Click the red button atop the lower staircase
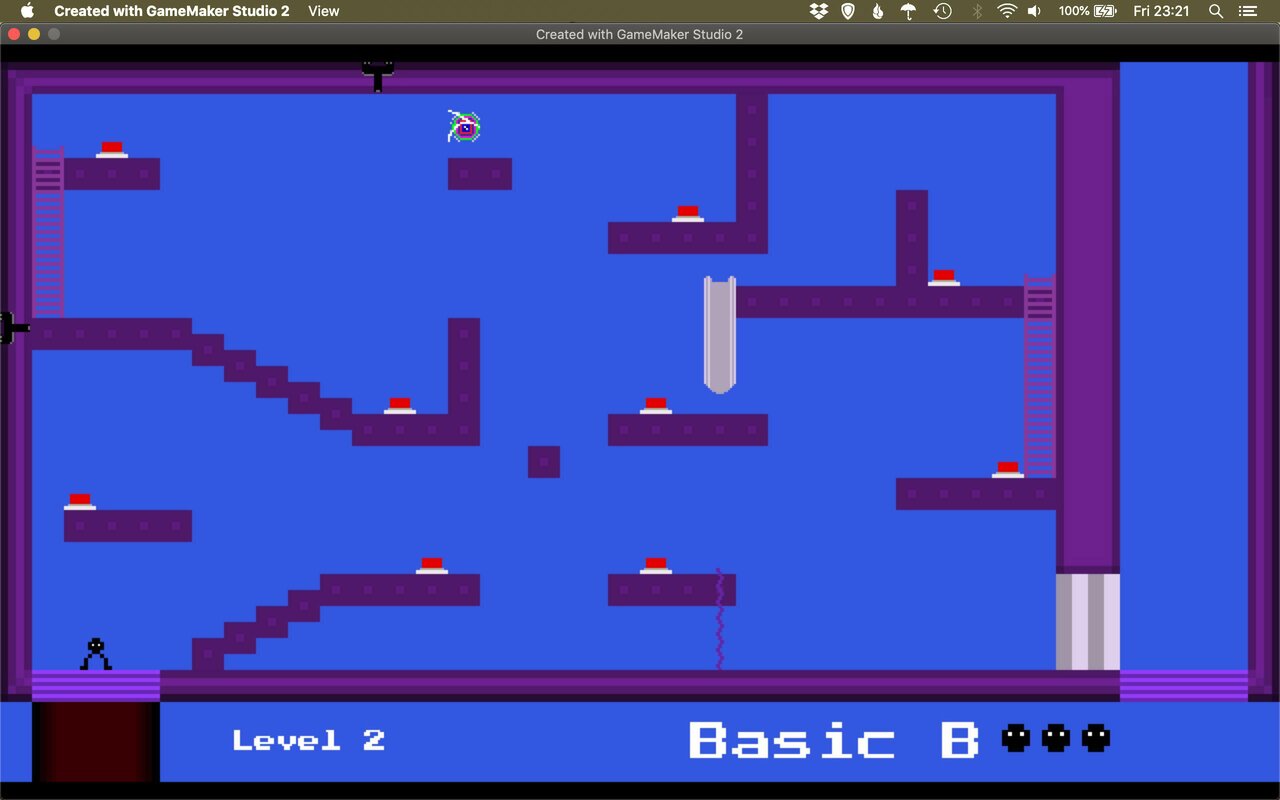Screen dimensions: 1280x800 (x=432, y=566)
